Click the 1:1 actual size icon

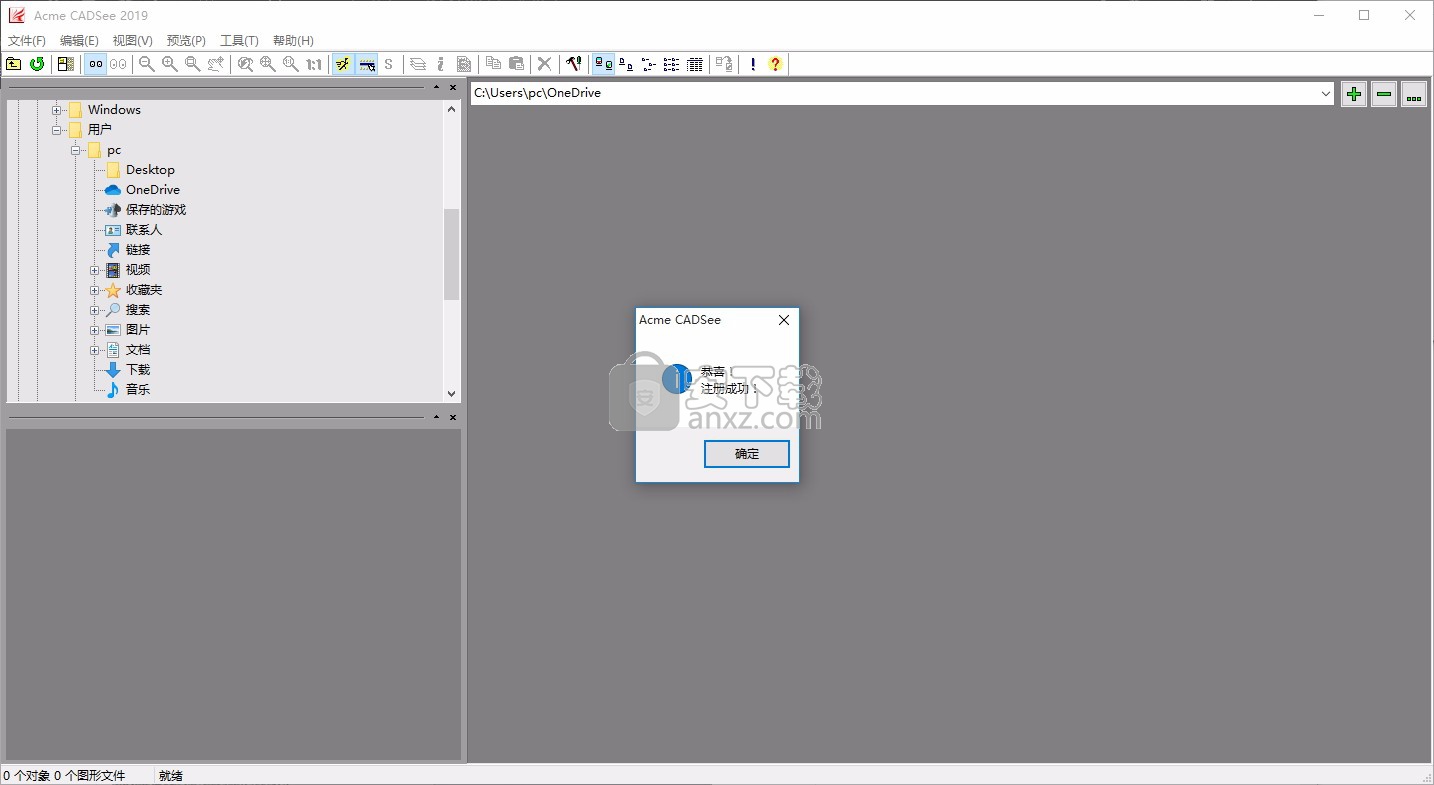[x=314, y=64]
